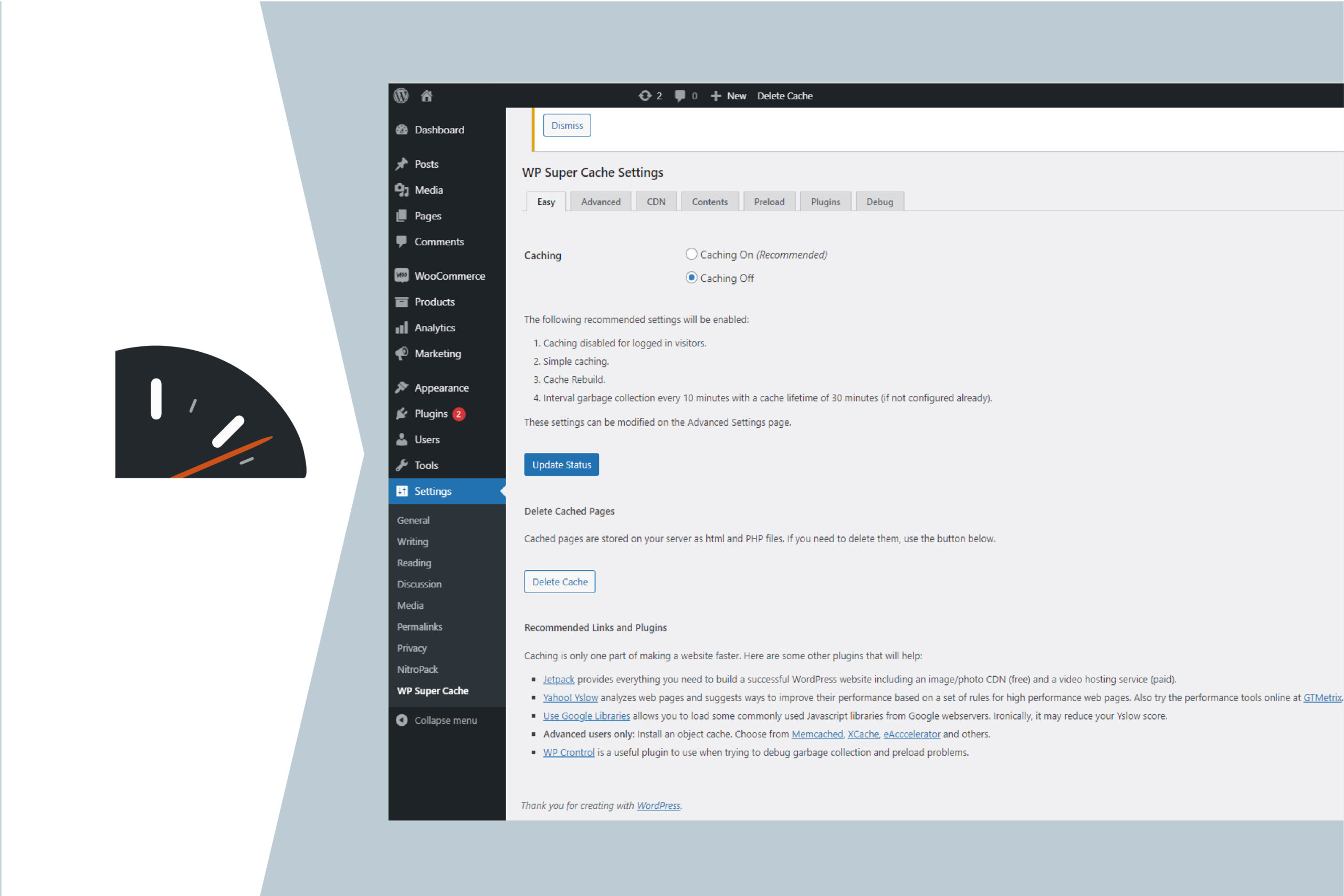This screenshot has height=896, width=1344.
Task: Click the Comments speech bubble sidebar icon
Action: 402,241
